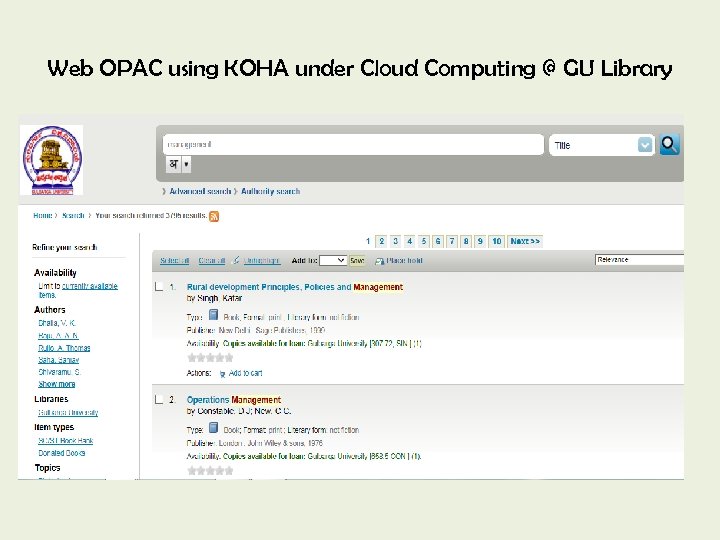
Task: Filter by author Saha, Sanjay
Action: 59,360
